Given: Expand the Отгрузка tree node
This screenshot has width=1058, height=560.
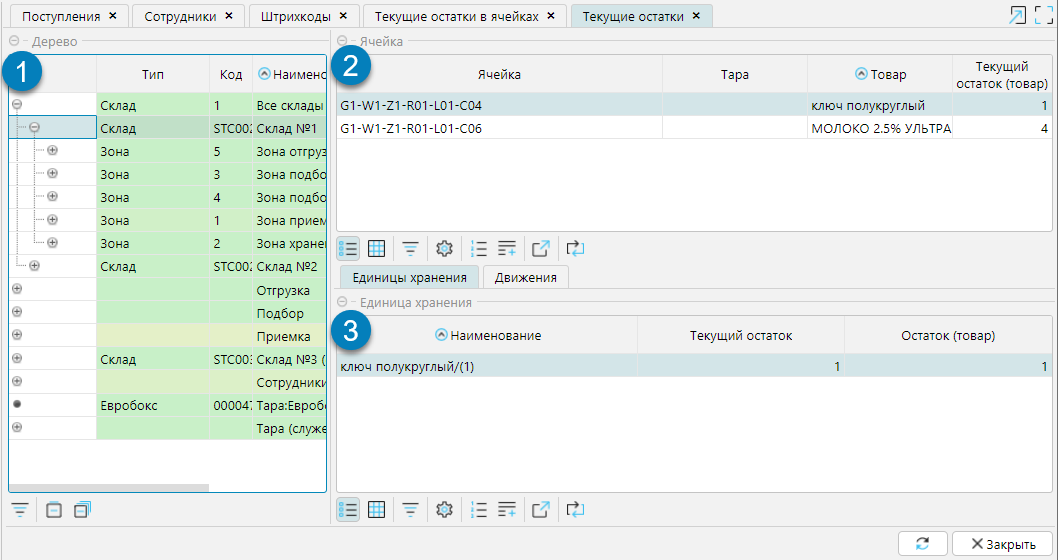Looking at the screenshot, I should pos(18,289).
